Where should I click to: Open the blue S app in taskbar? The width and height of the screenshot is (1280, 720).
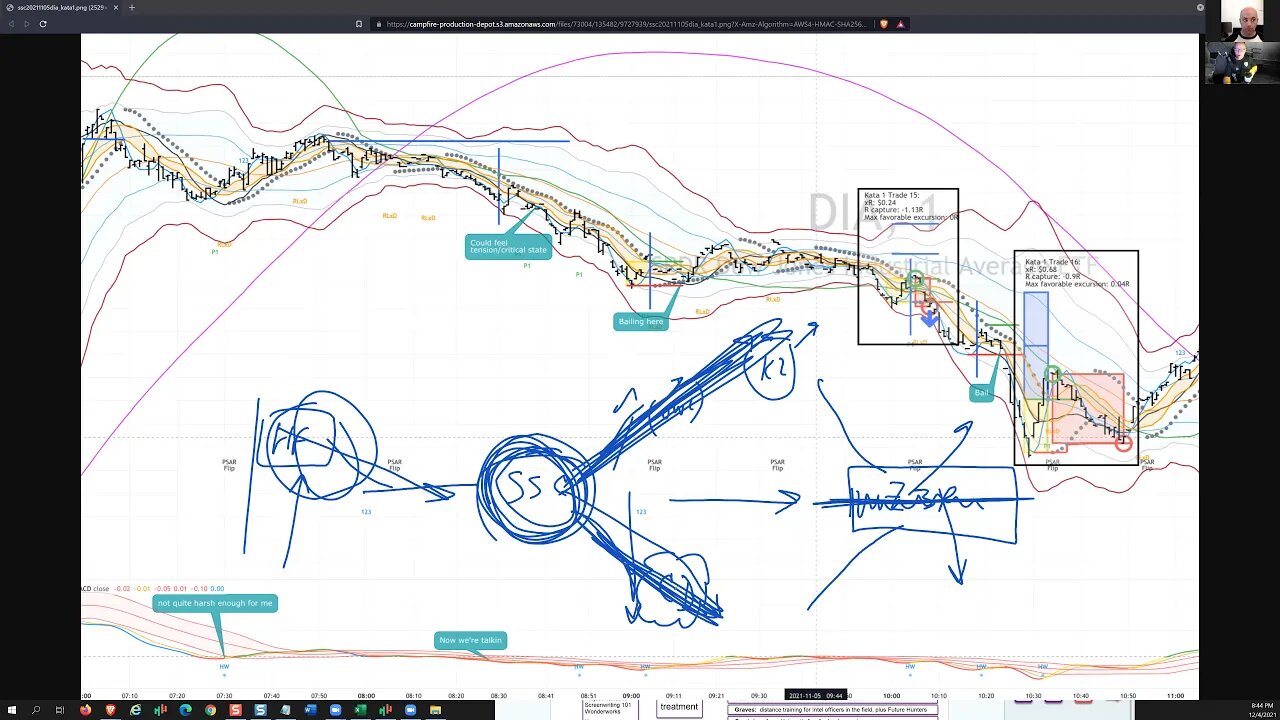pyautogui.click(x=260, y=710)
